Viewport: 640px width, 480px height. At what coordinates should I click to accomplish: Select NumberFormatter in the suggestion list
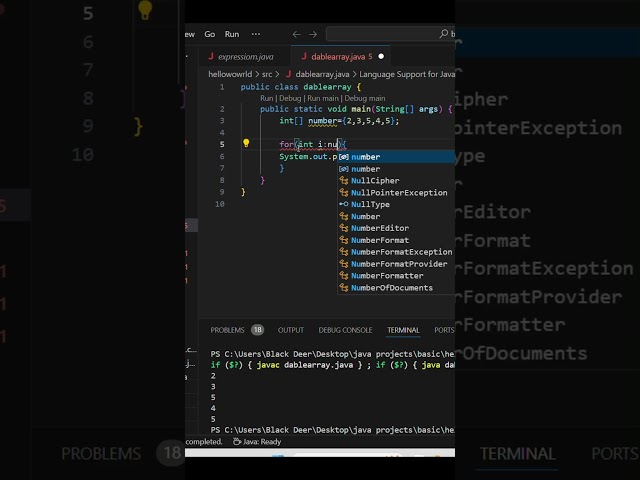(396, 276)
